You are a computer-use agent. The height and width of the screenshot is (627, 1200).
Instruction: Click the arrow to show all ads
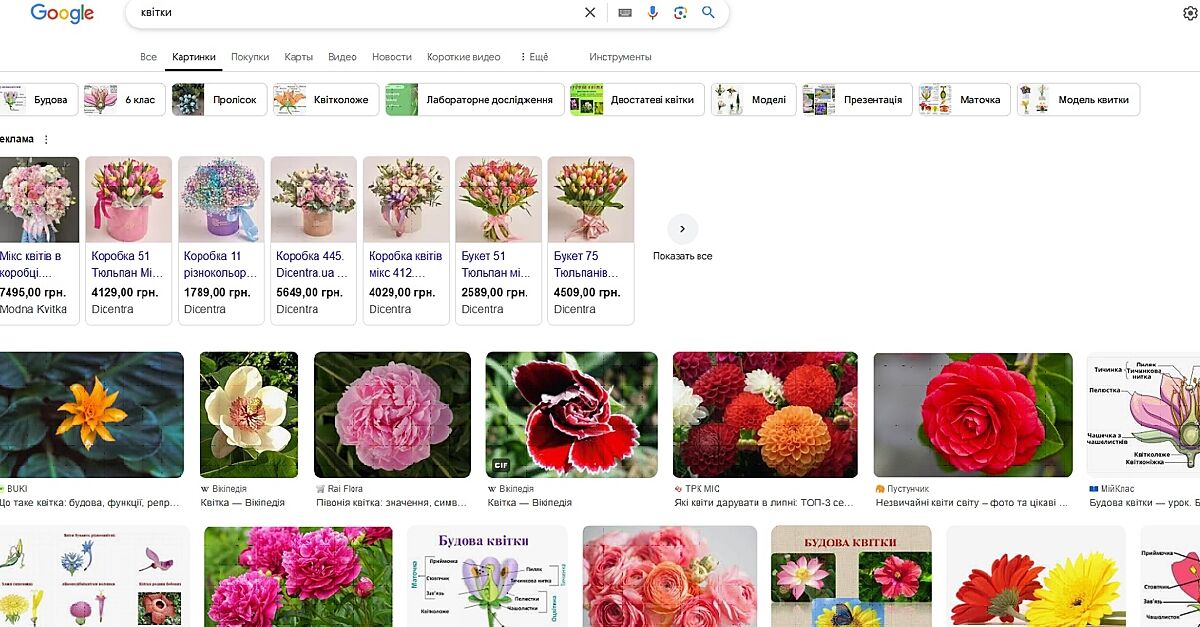point(682,229)
